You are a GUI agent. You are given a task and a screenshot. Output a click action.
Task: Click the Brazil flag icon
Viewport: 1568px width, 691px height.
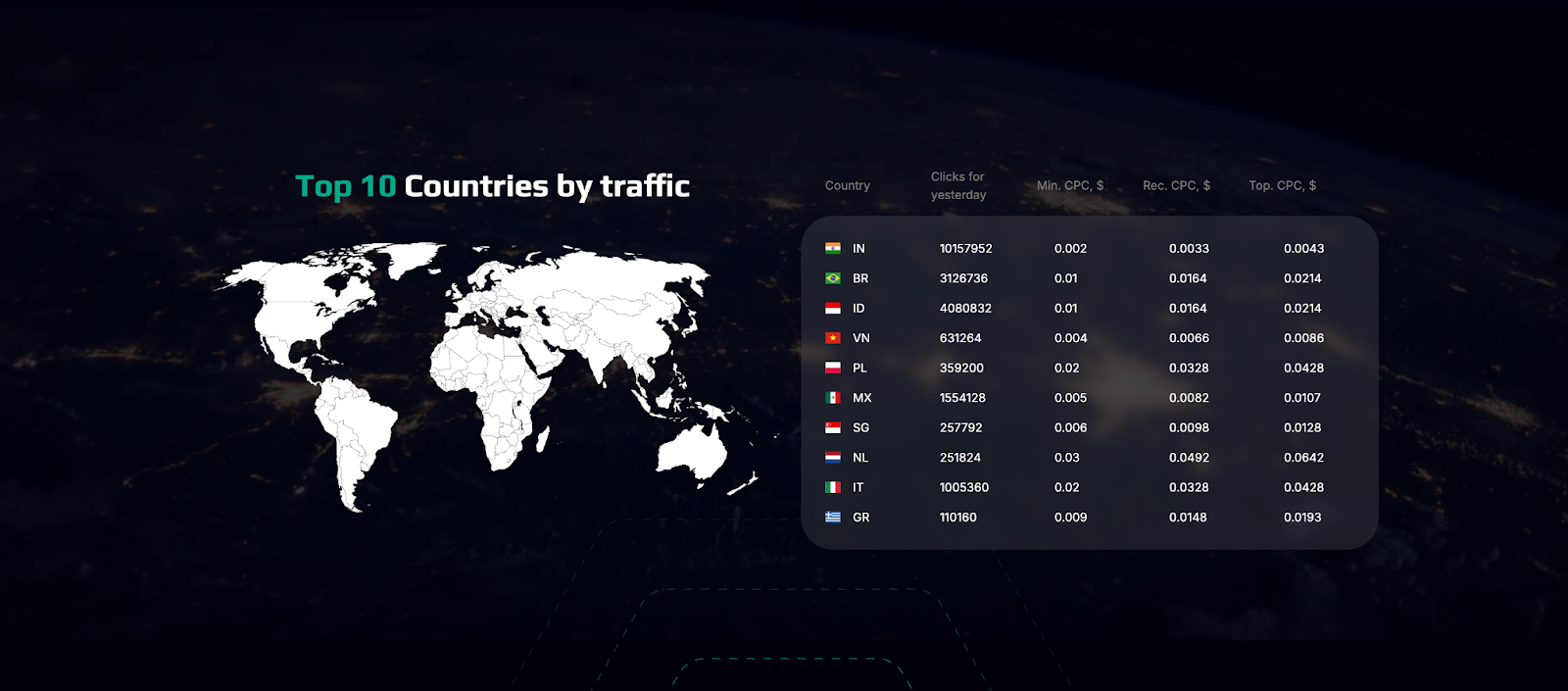coord(833,278)
